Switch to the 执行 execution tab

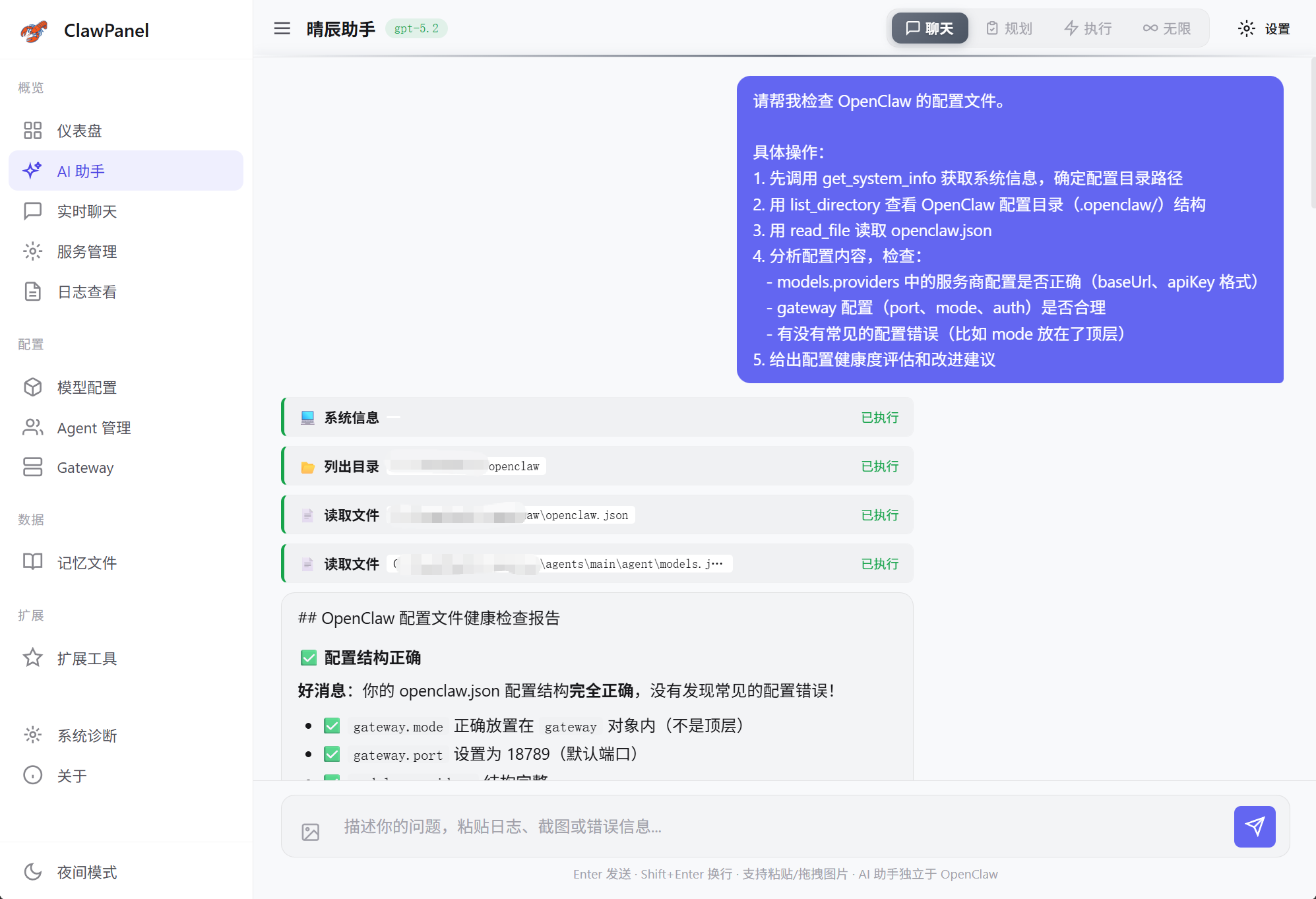tap(1088, 28)
